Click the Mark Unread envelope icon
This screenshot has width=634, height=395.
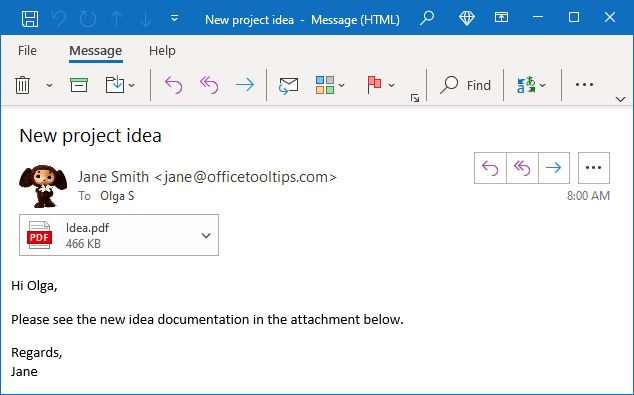[x=288, y=85]
